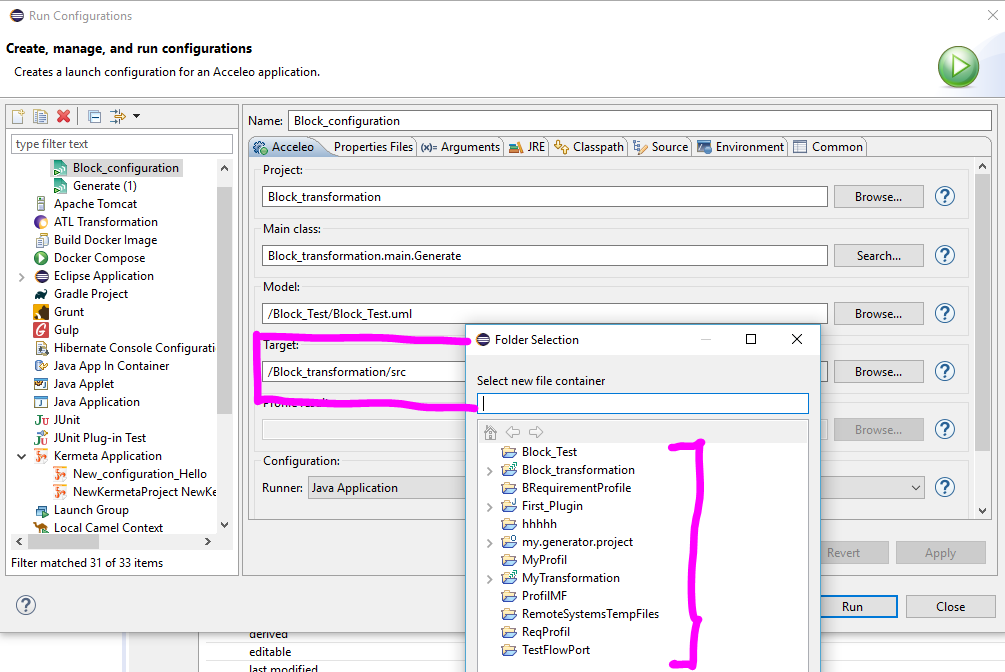Click the Forward arrow in Folder Selection
Screen dimensions: 1005x672
point(536,432)
